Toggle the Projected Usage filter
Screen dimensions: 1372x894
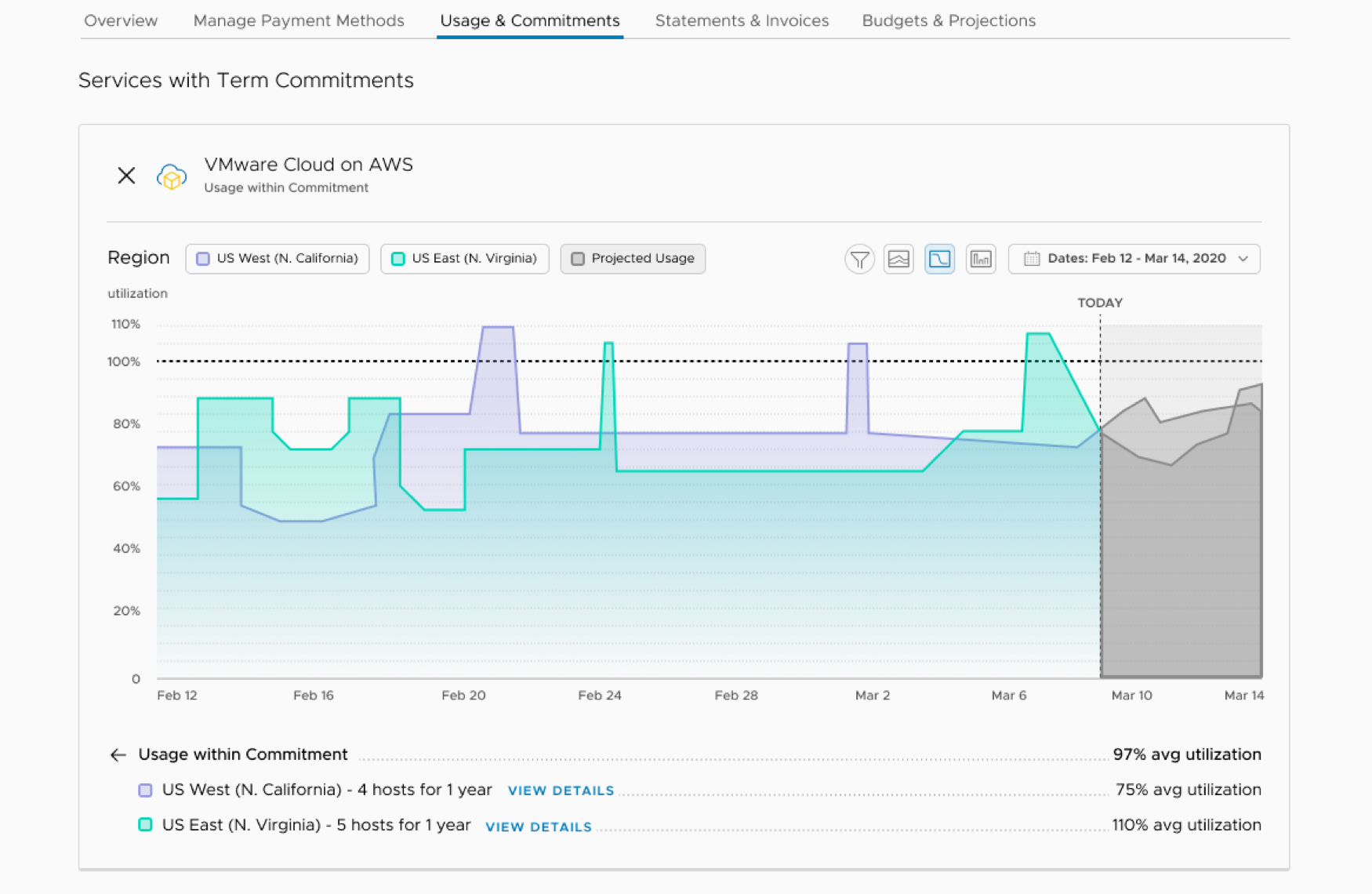click(x=633, y=259)
